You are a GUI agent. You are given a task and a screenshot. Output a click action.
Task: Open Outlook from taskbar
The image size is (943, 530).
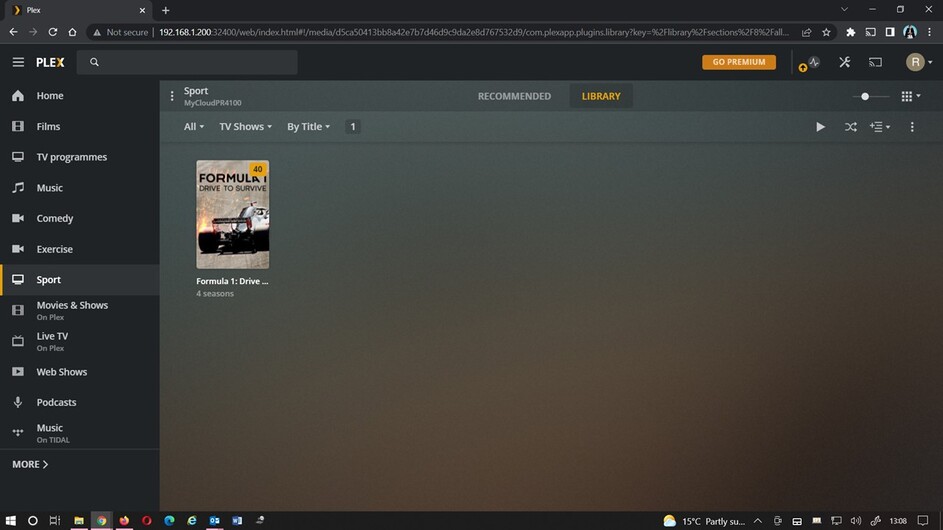click(215, 520)
